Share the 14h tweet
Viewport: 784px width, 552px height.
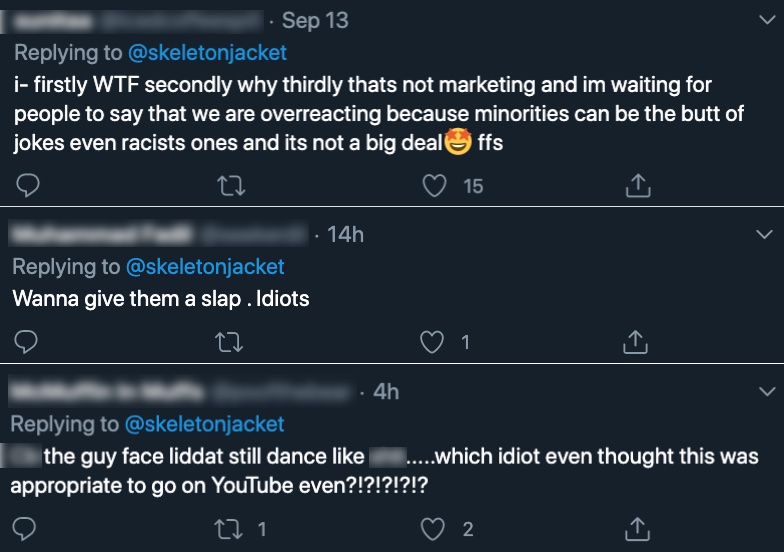(x=636, y=342)
